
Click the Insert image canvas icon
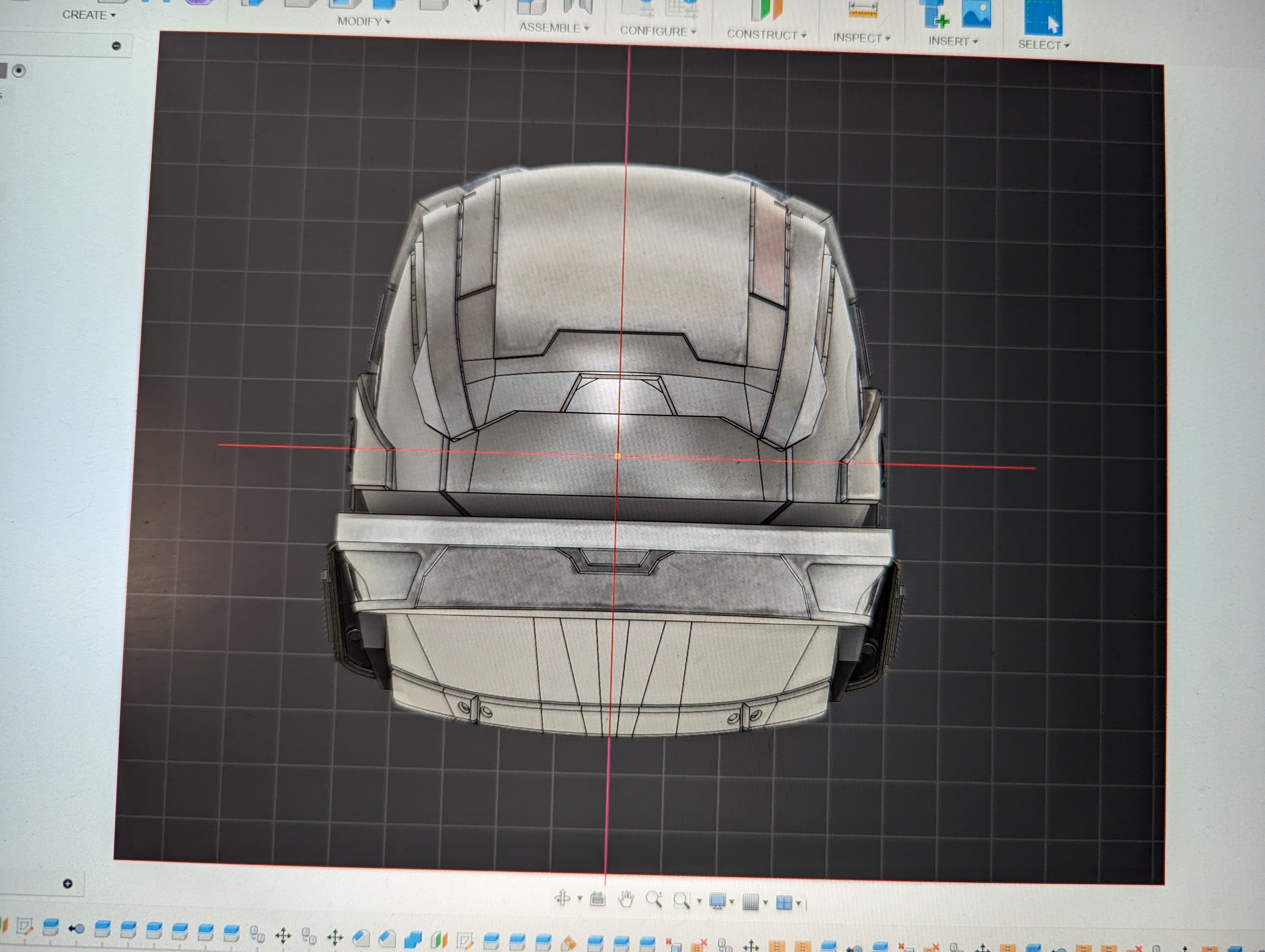coord(976,14)
